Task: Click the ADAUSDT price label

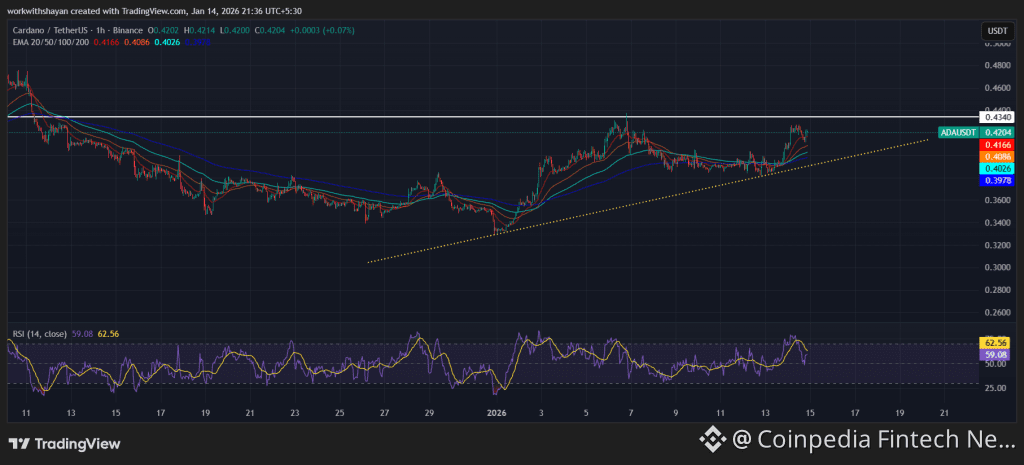Action: pyautogui.click(x=957, y=132)
